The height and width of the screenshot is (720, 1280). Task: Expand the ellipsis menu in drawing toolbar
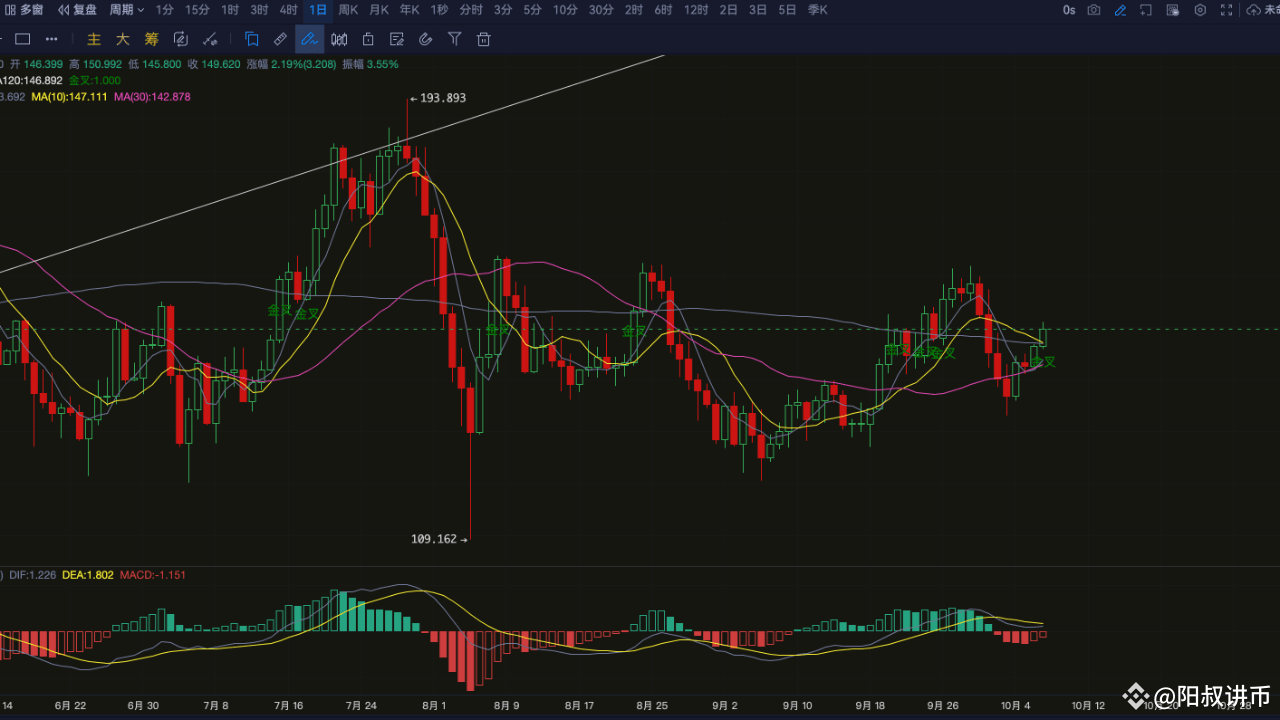(51, 39)
